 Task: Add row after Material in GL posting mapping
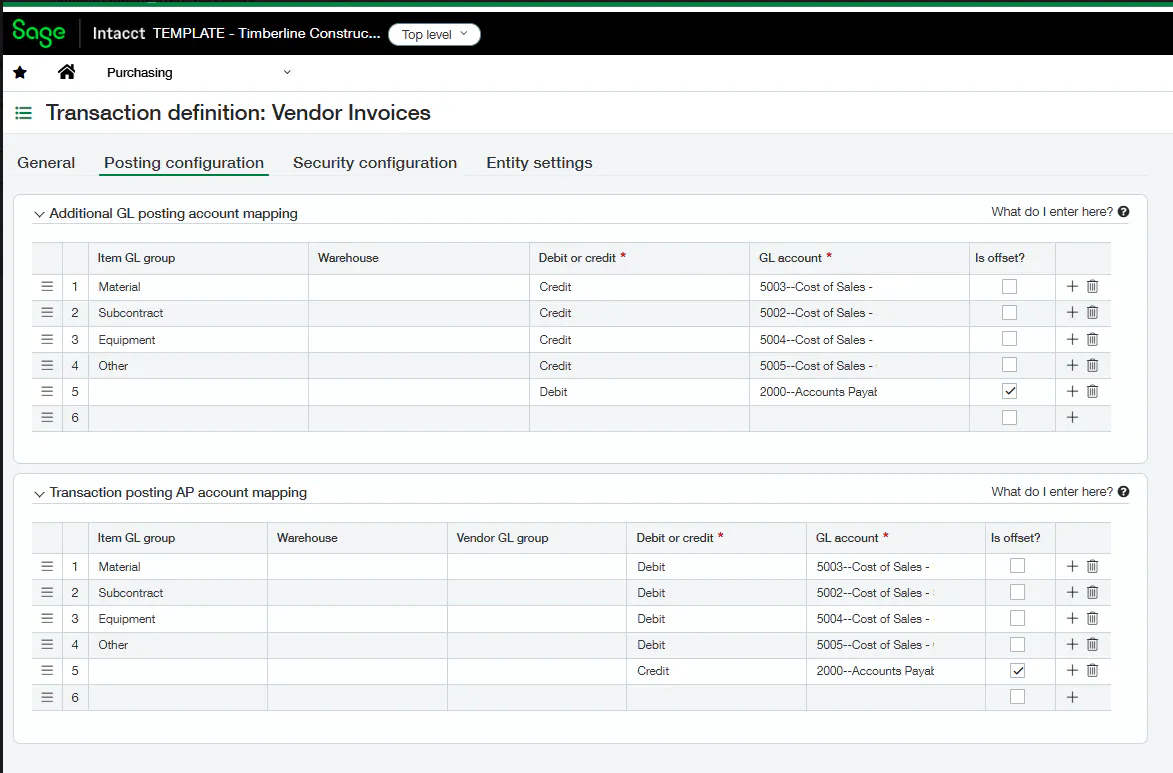tap(1072, 287)
